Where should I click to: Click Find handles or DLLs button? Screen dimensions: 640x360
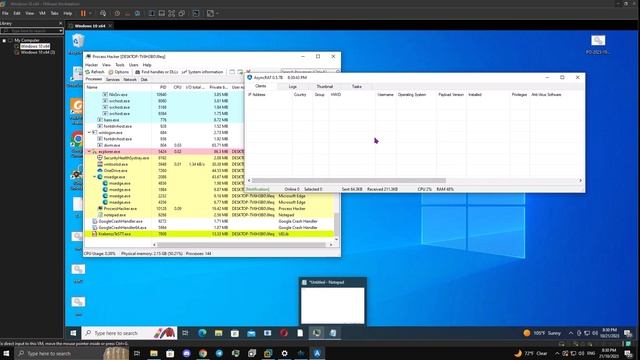[x=157, y=72]
